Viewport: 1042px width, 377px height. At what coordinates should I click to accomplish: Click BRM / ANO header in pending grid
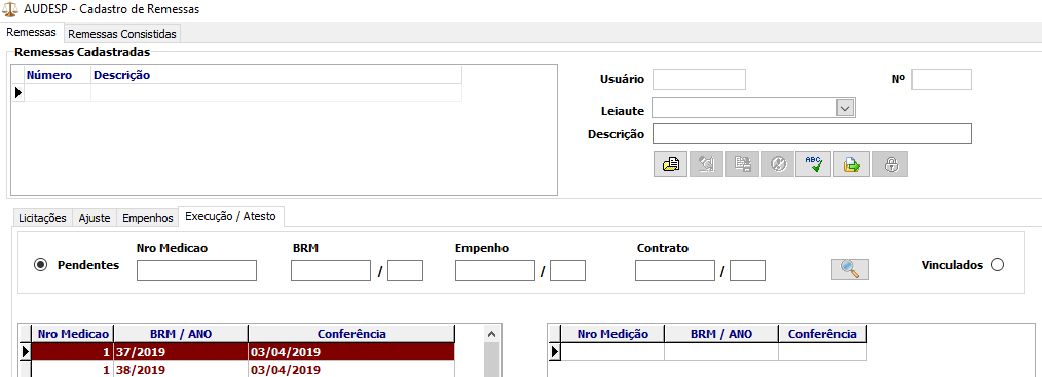point(181,334)
